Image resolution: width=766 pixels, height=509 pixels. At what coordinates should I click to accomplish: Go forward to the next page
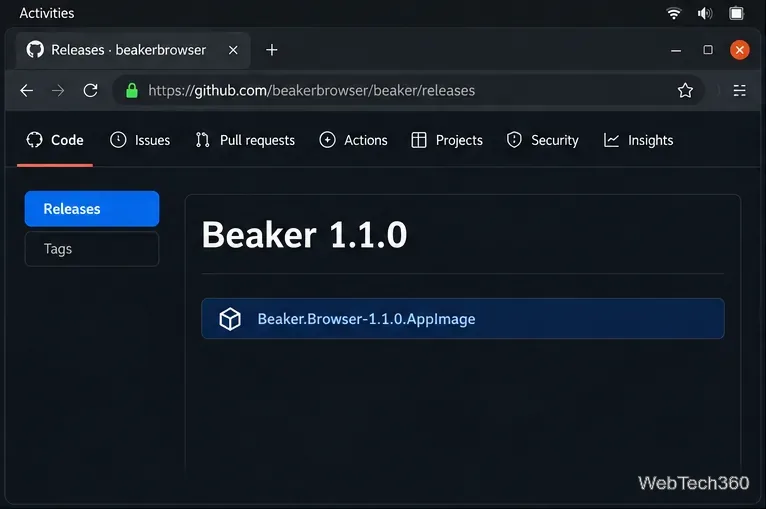pyautogui.click(x=58, y=90)
